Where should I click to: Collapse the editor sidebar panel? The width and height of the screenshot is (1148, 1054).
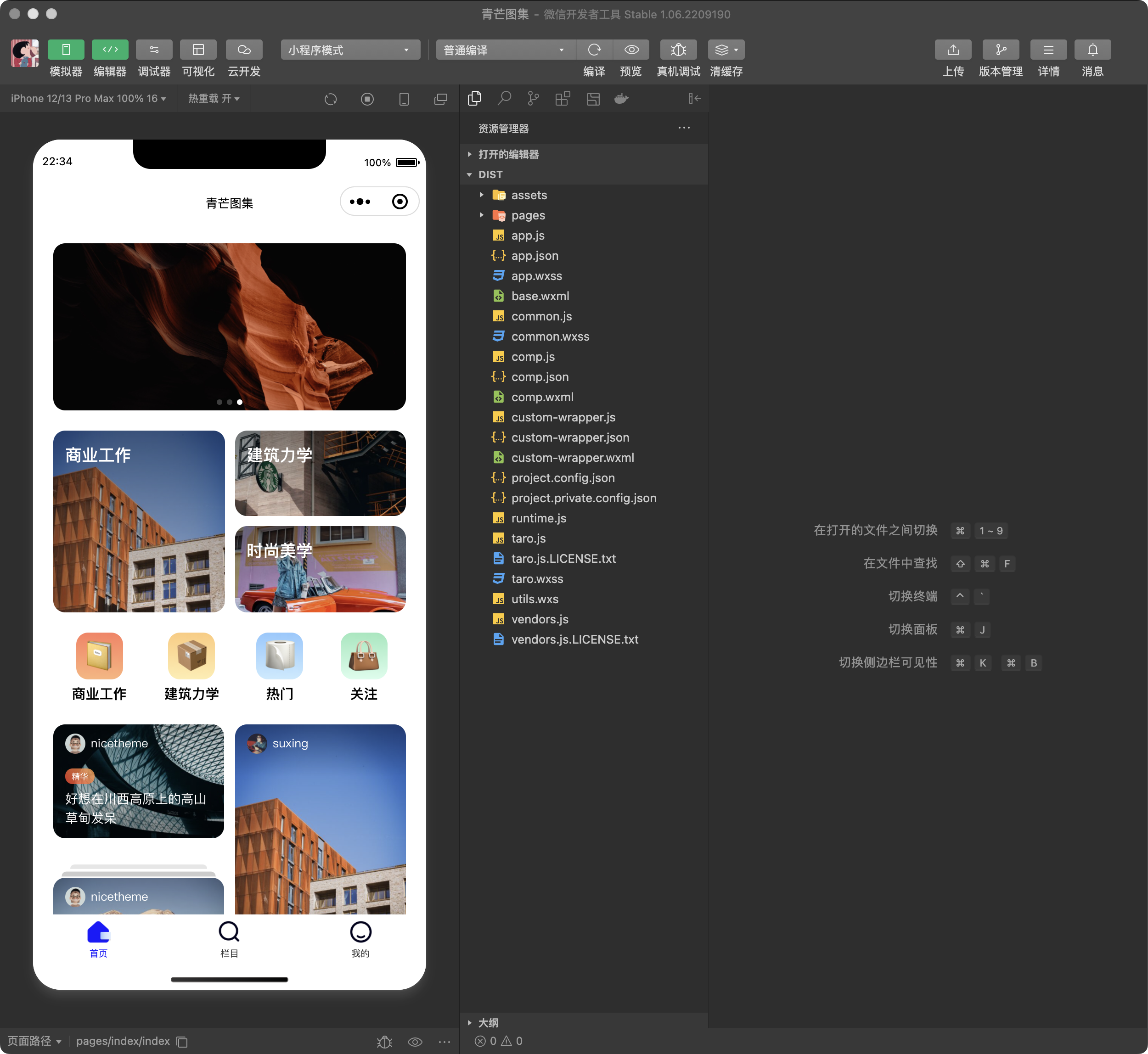[x=694, y=99]
